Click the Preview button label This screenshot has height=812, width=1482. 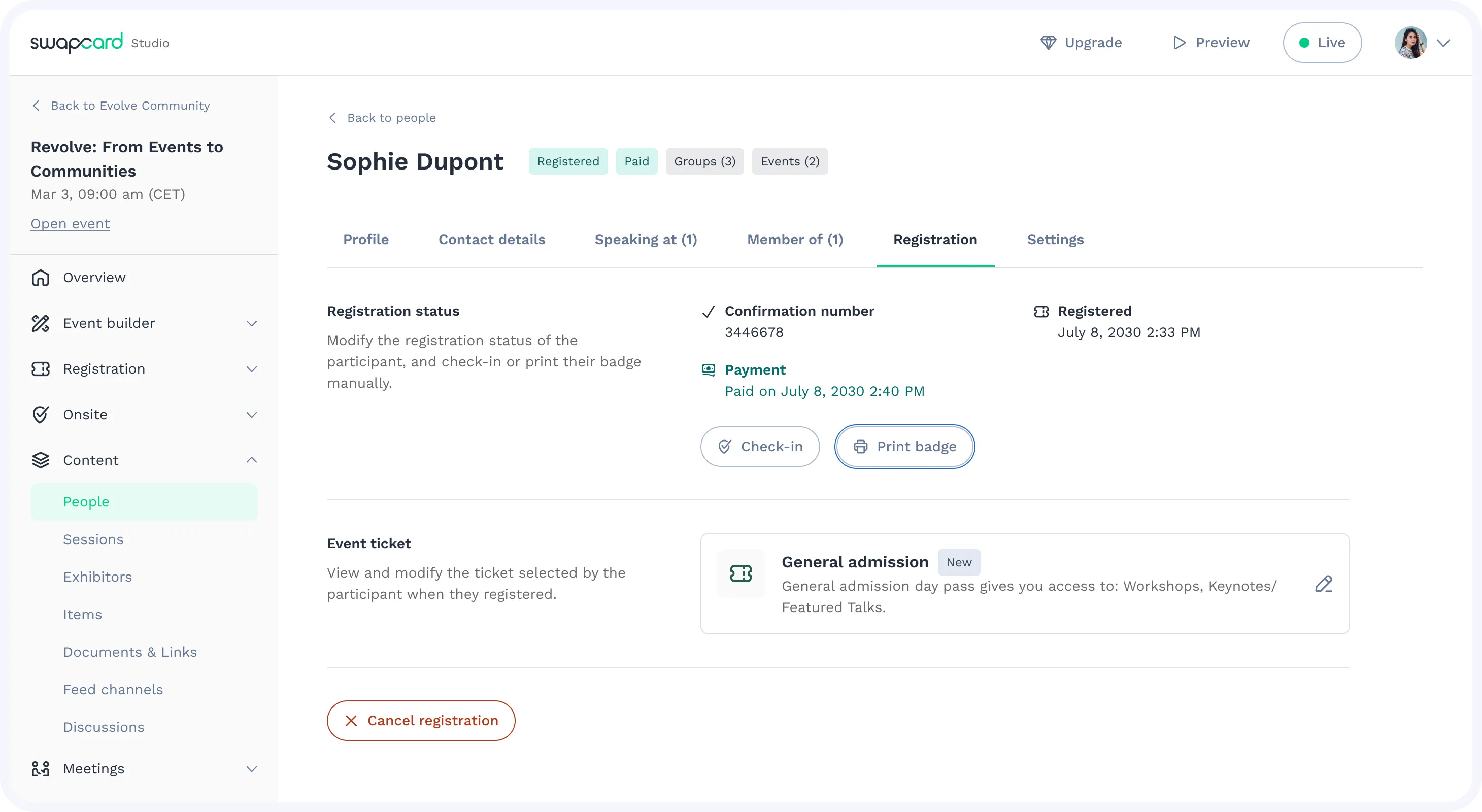tap(1223, 43)
